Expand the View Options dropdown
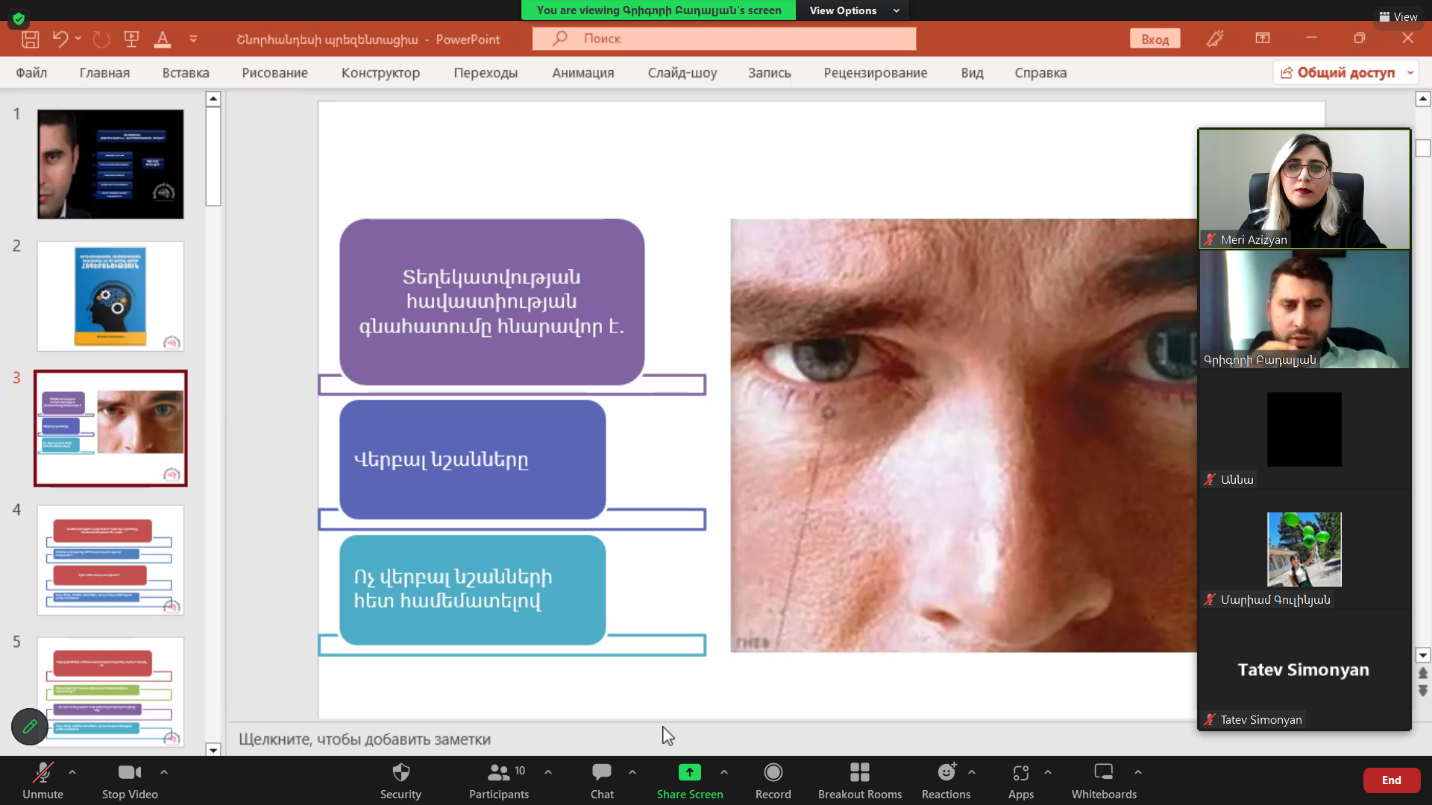The height and width of the screenshot is (805, 1432). pyautogui.click(x=854, y=11)
